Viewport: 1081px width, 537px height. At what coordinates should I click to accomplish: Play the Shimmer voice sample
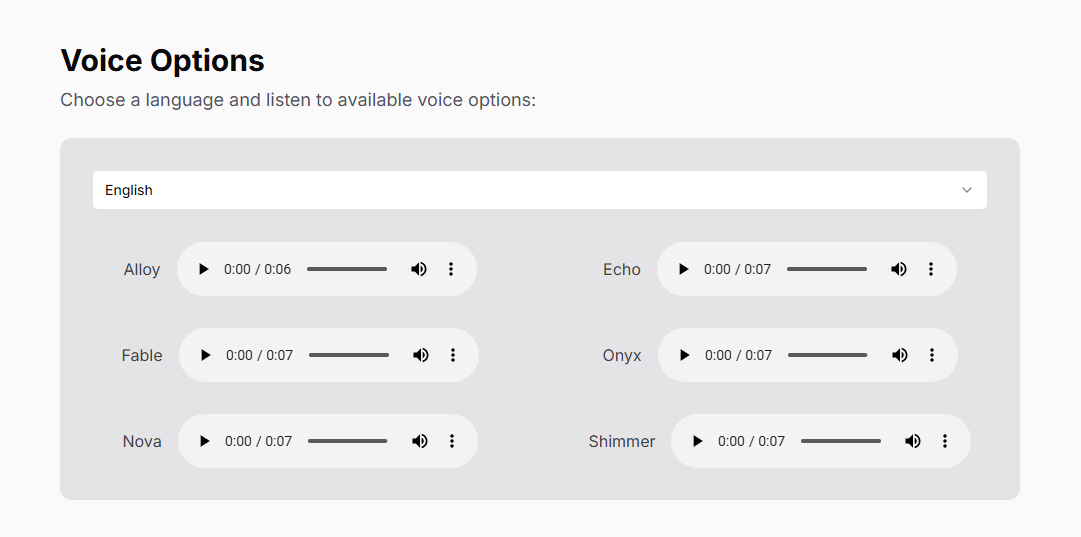click(x=698, y=441)
